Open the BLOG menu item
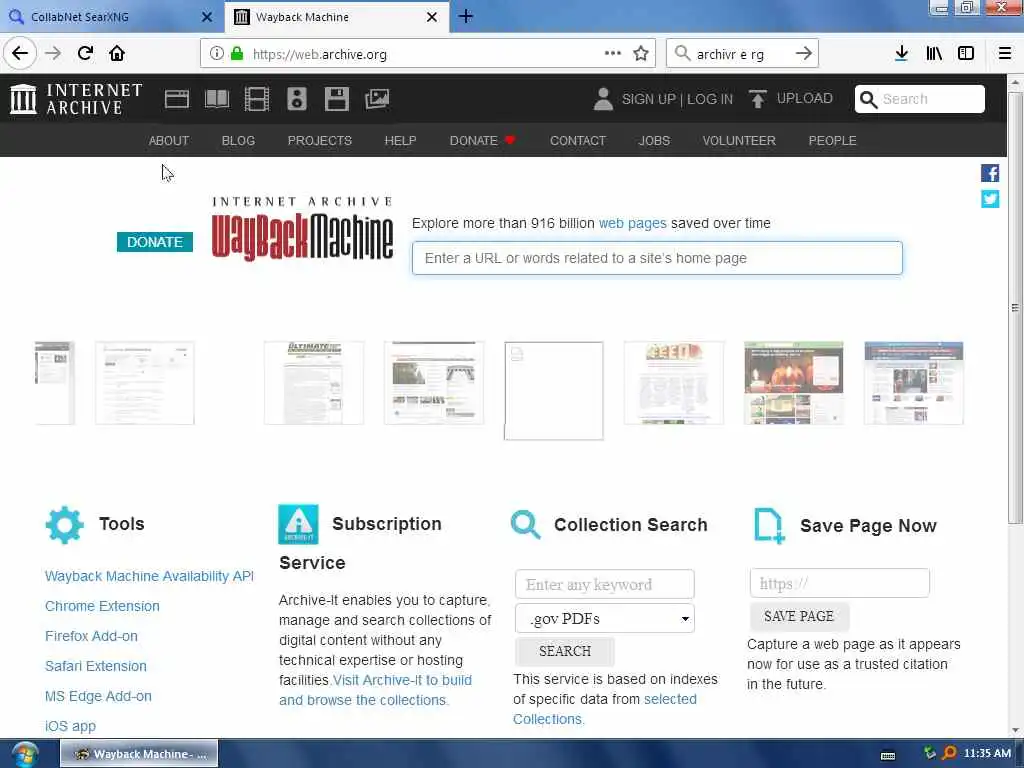Screen dimensions: 1024x768 238,140
